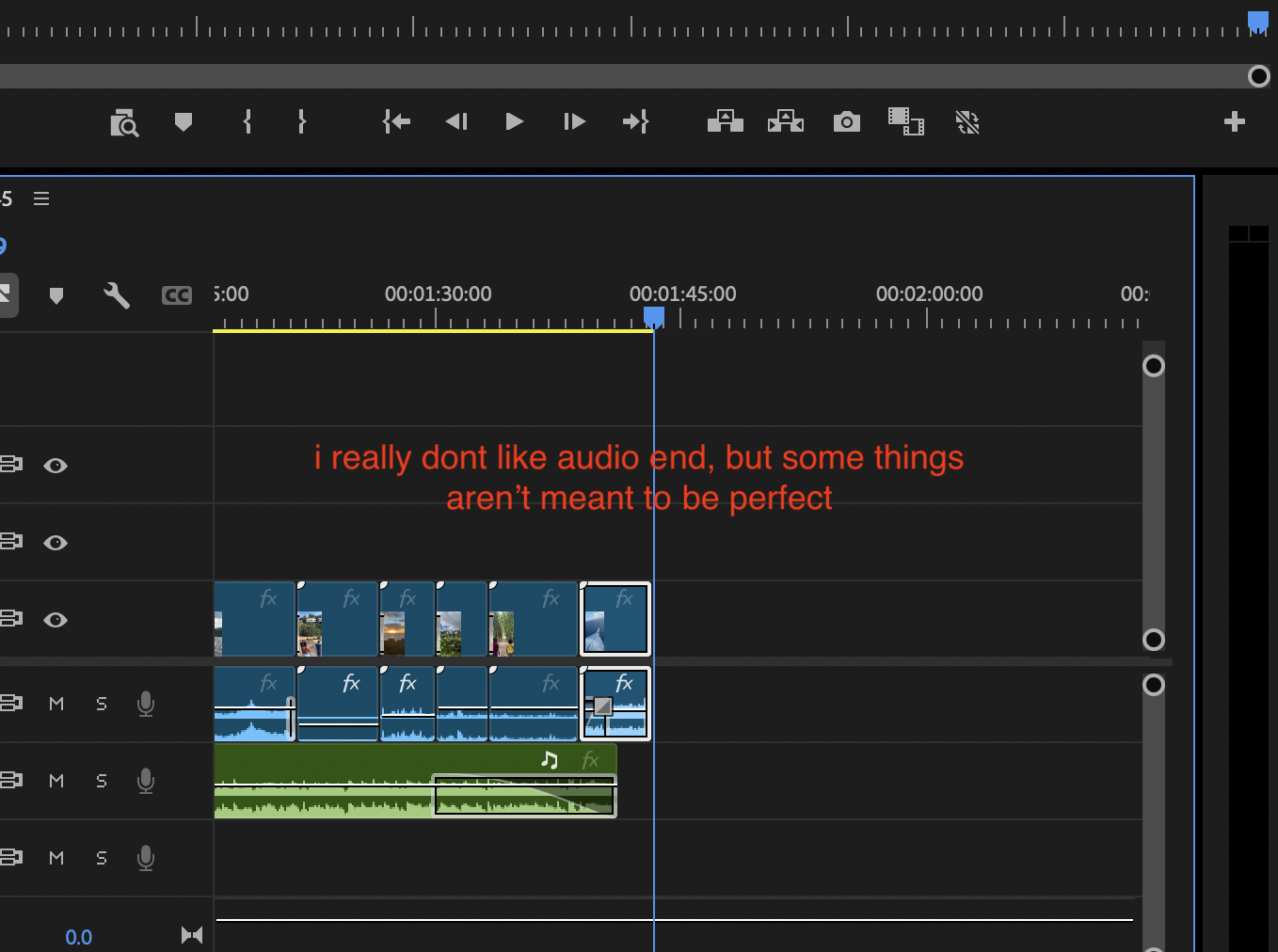
Task: Click the Extract icon
Action: coord(786,122)
